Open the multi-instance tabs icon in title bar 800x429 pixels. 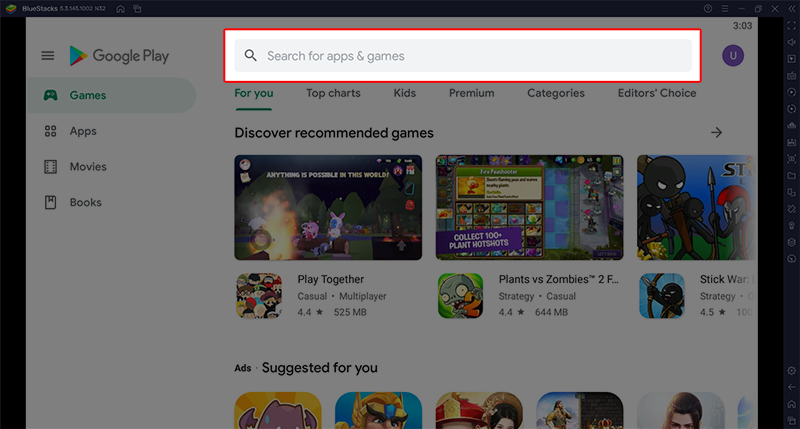(137, 9)
